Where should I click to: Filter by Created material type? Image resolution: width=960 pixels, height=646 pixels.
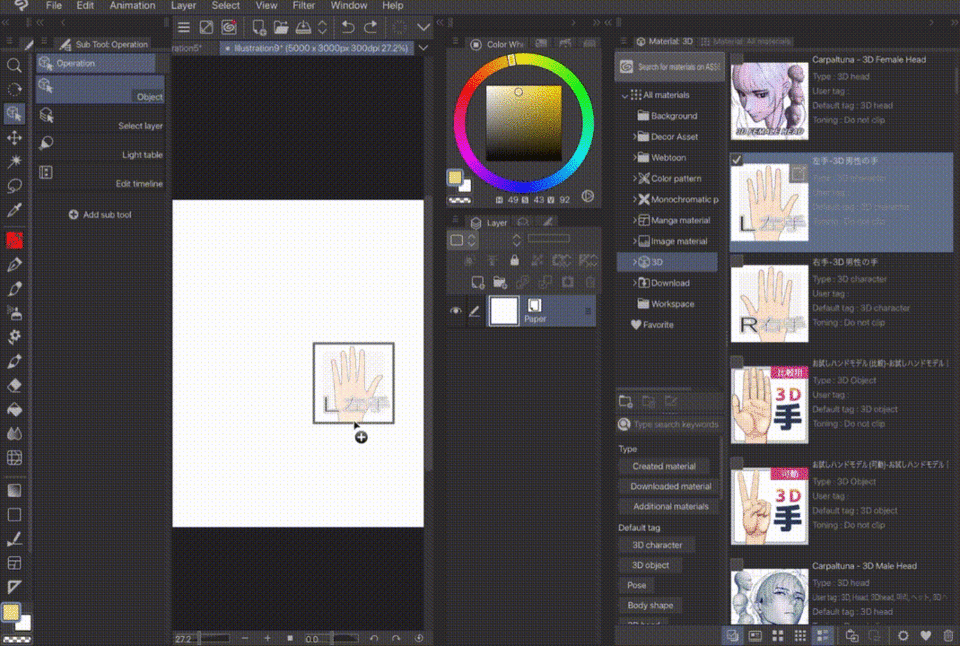(664, 466)
